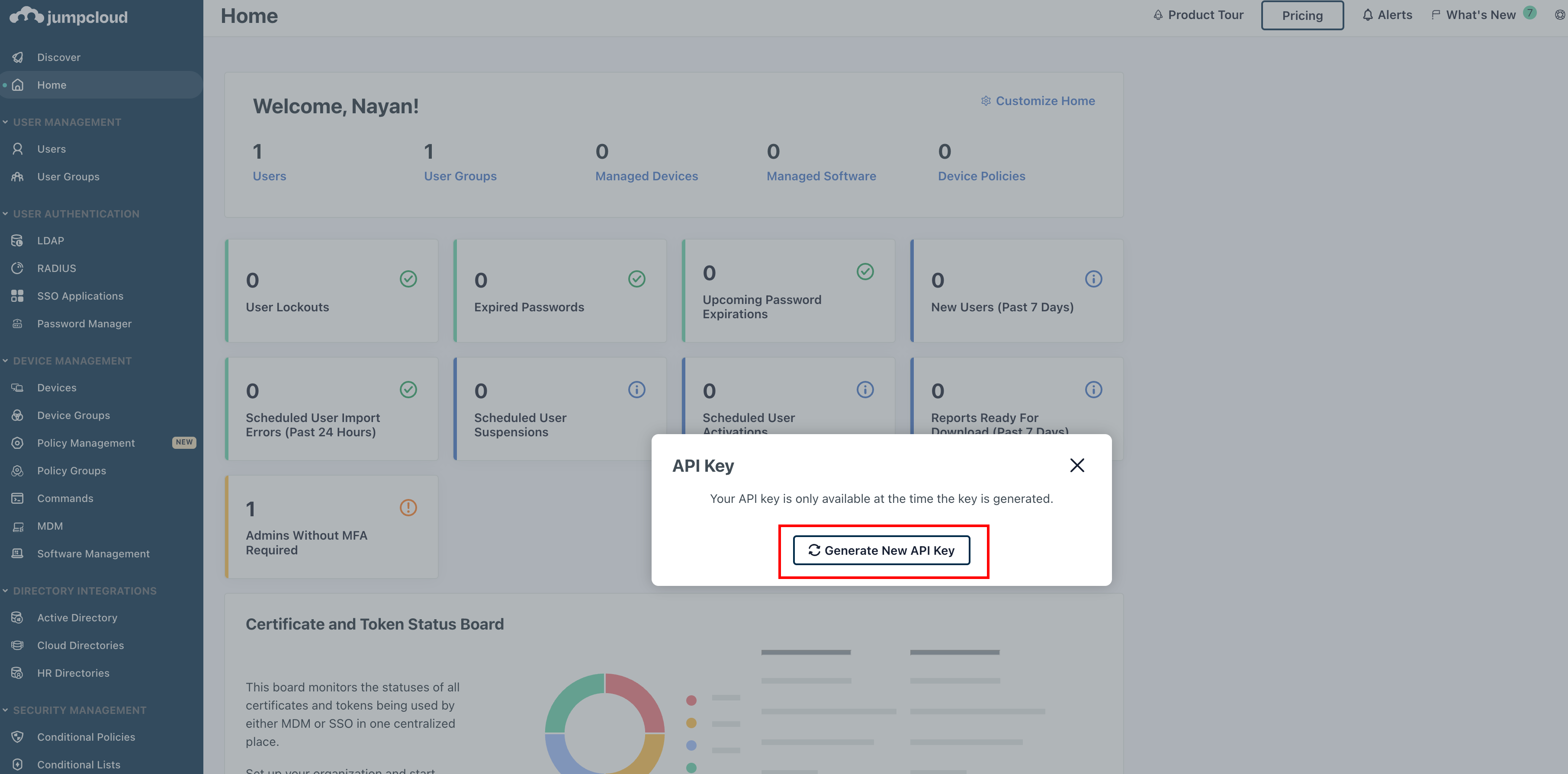The width and height of the screenshot is (1568, 774).
Task: Click the MDM icon in sidebar
Action: click(18, 526)
